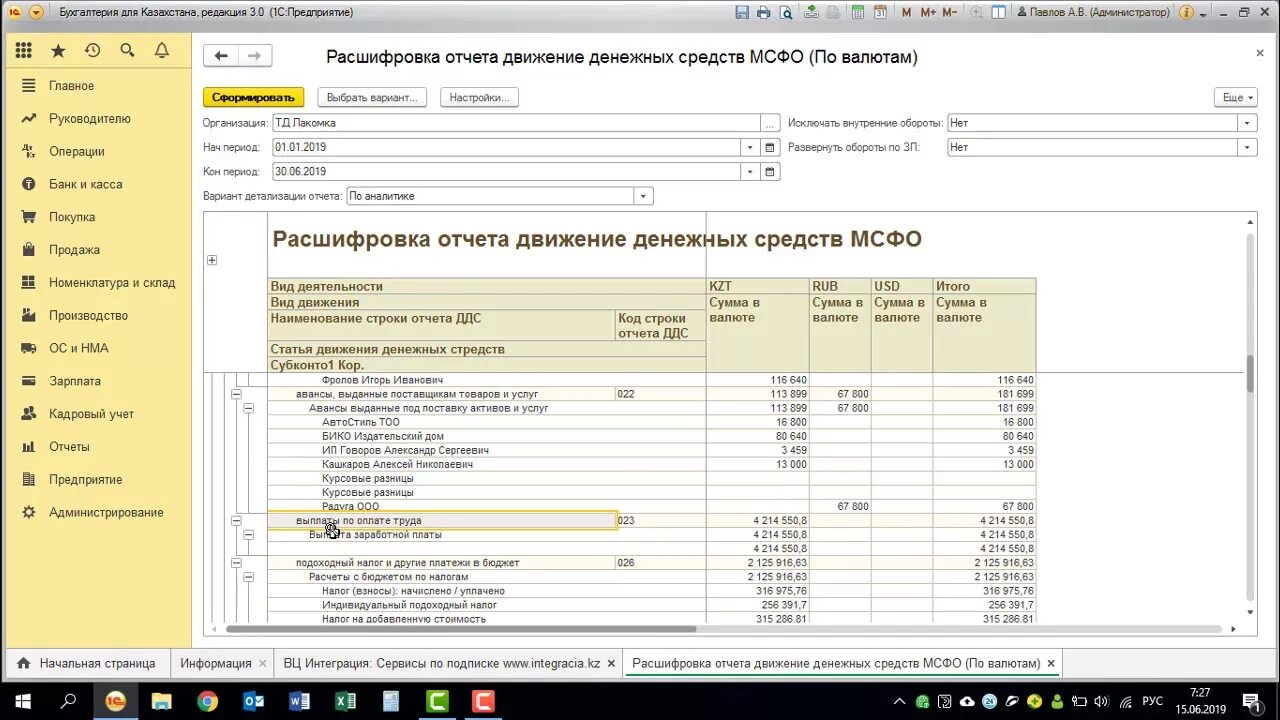Click the send link icon in title bar
Viewport: 1280px width, 720px height.
point(811,13)
